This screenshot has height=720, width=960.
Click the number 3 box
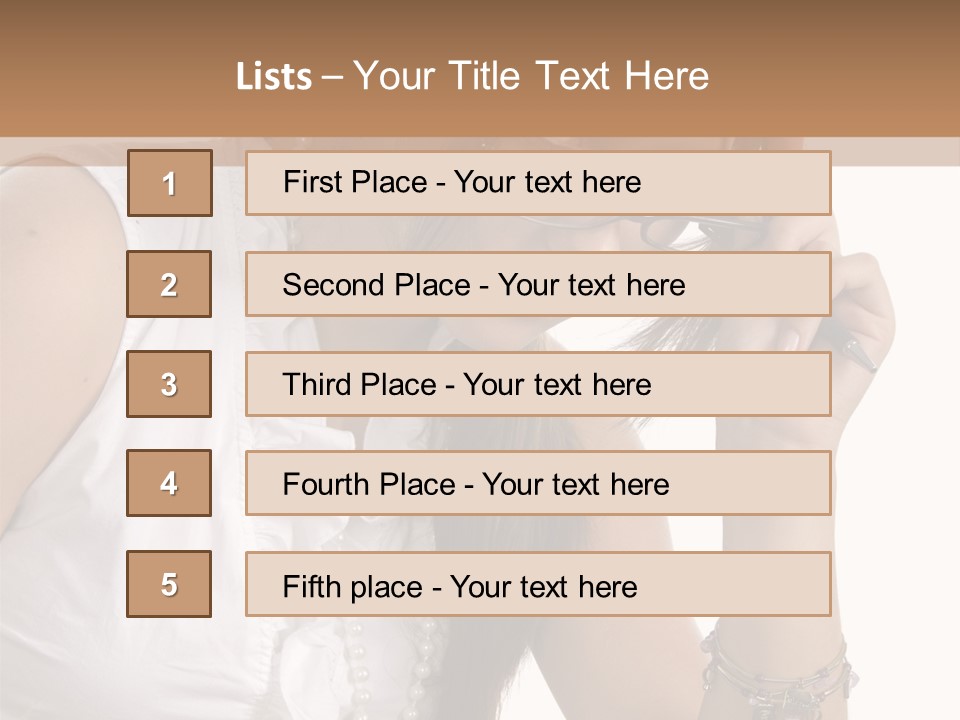pos(169,384)
